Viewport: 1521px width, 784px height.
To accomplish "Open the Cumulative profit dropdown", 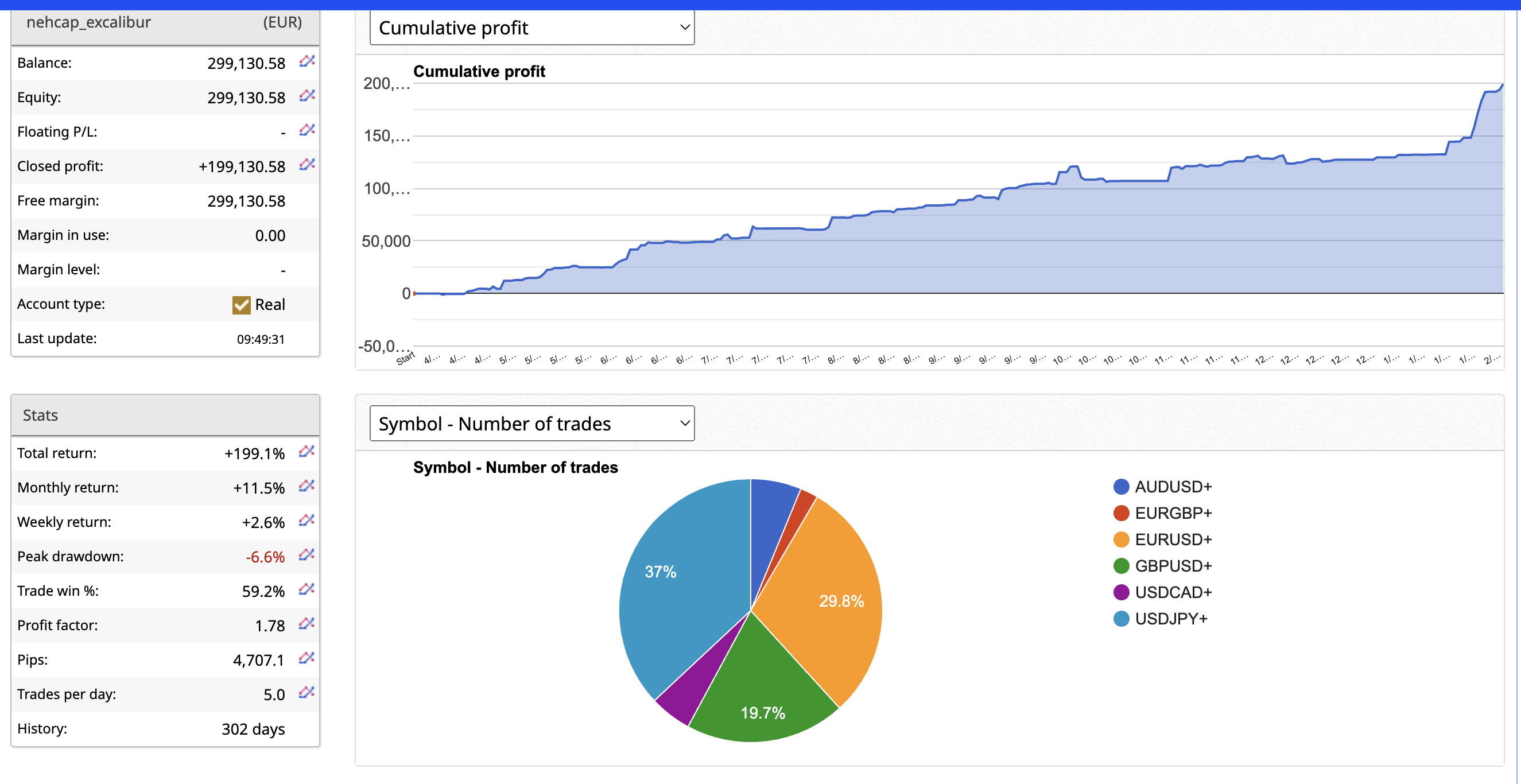I will point(531,28).
